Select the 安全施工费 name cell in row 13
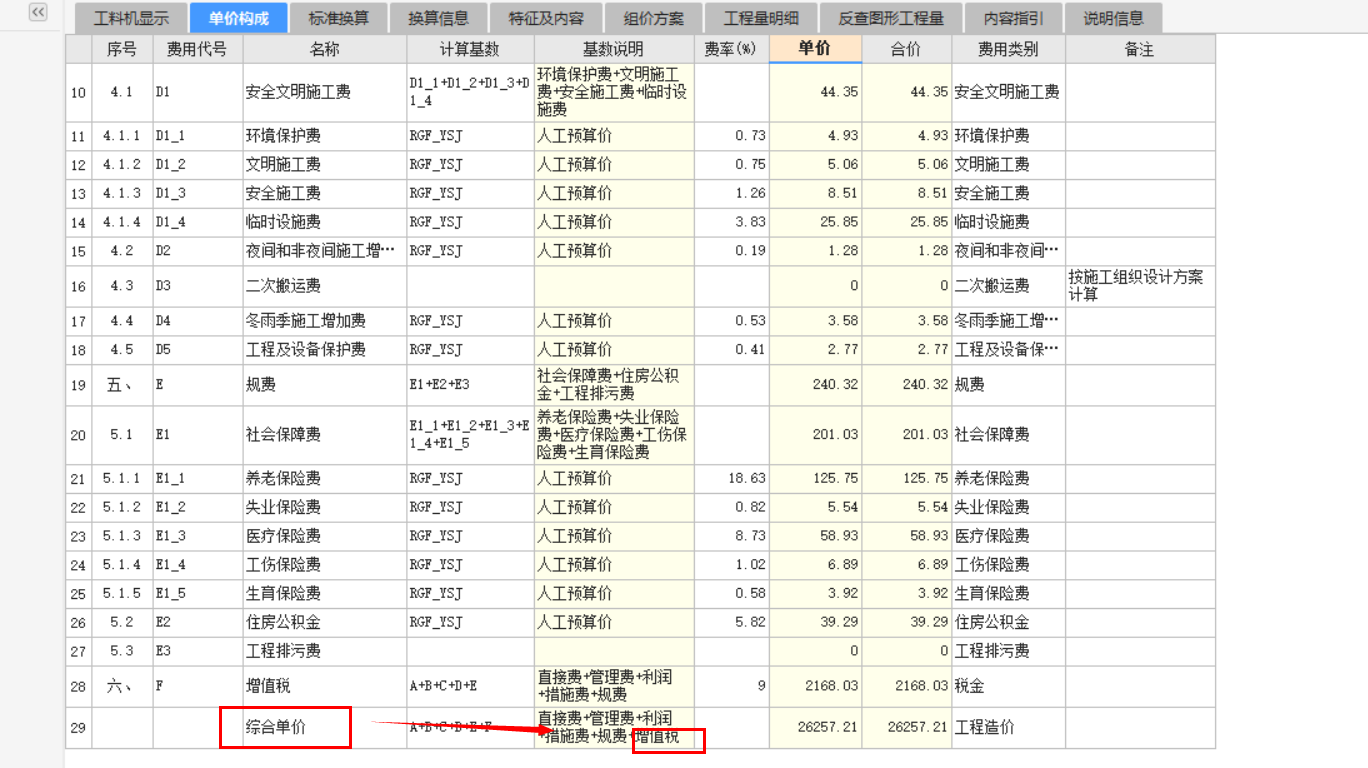The height and width of the screenshot is (768, 1368). [325, 193]
